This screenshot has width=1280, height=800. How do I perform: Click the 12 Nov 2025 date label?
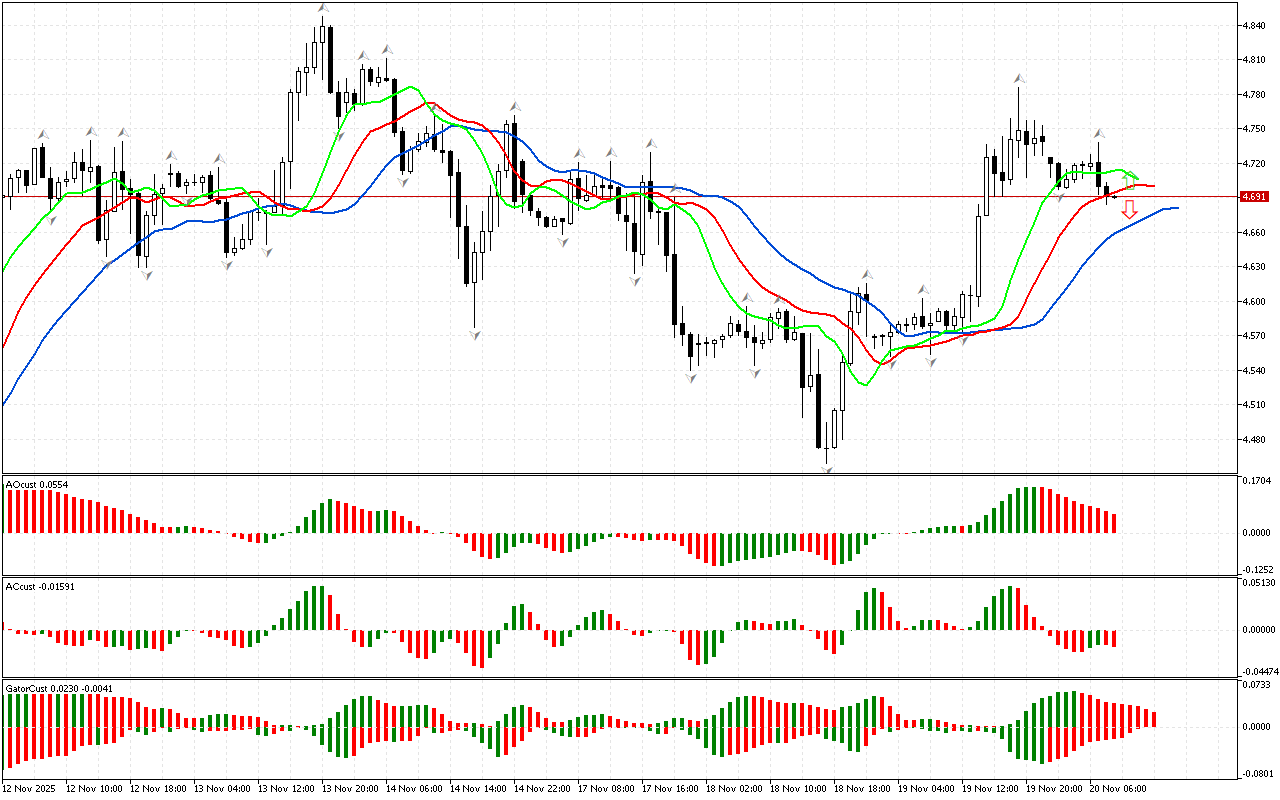[x=31, y=789]
